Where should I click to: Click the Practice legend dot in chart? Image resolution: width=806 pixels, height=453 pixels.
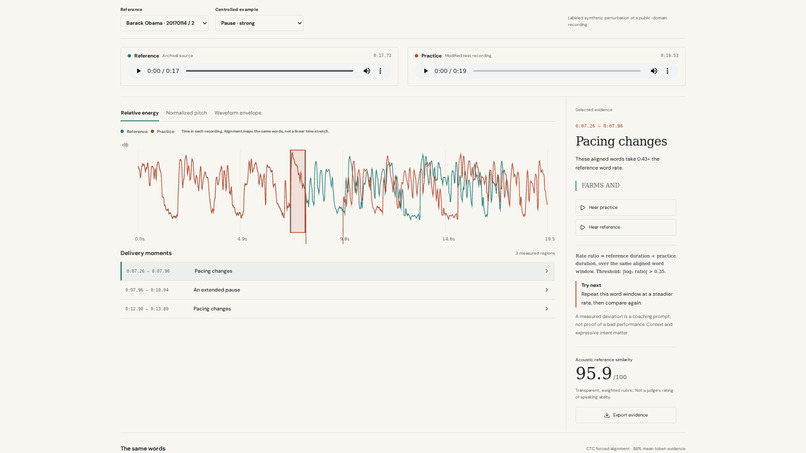pos(152,132)
